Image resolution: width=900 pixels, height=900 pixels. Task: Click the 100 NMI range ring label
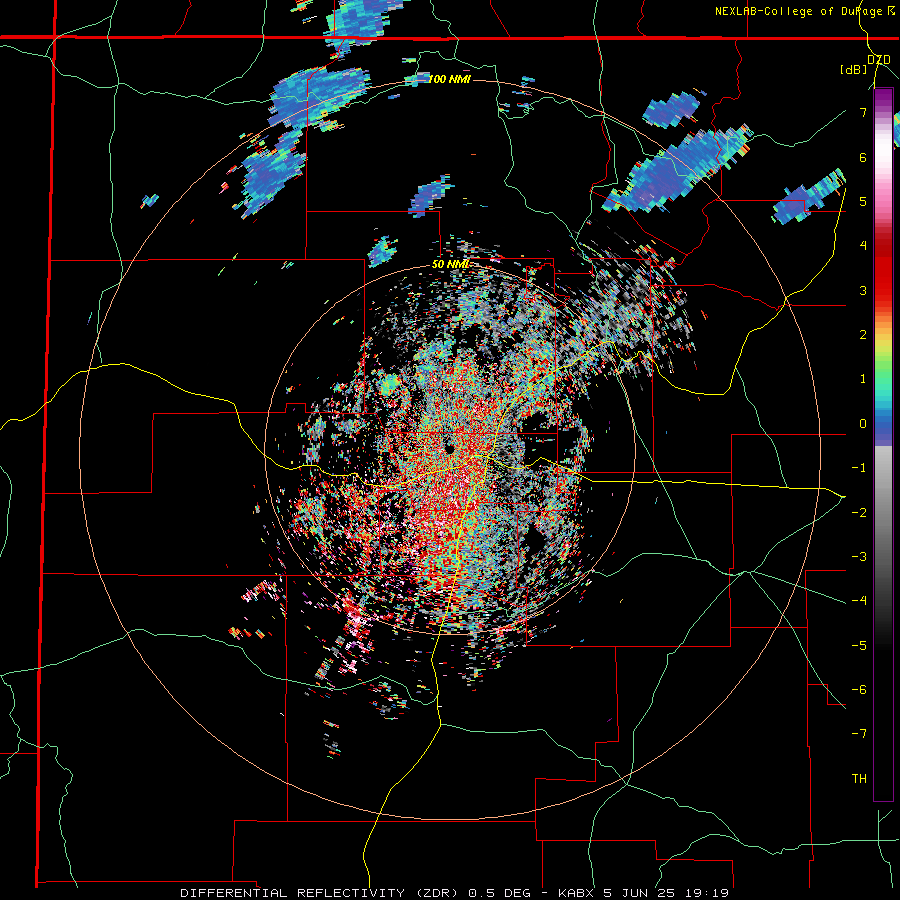click(x=449, y=79)
